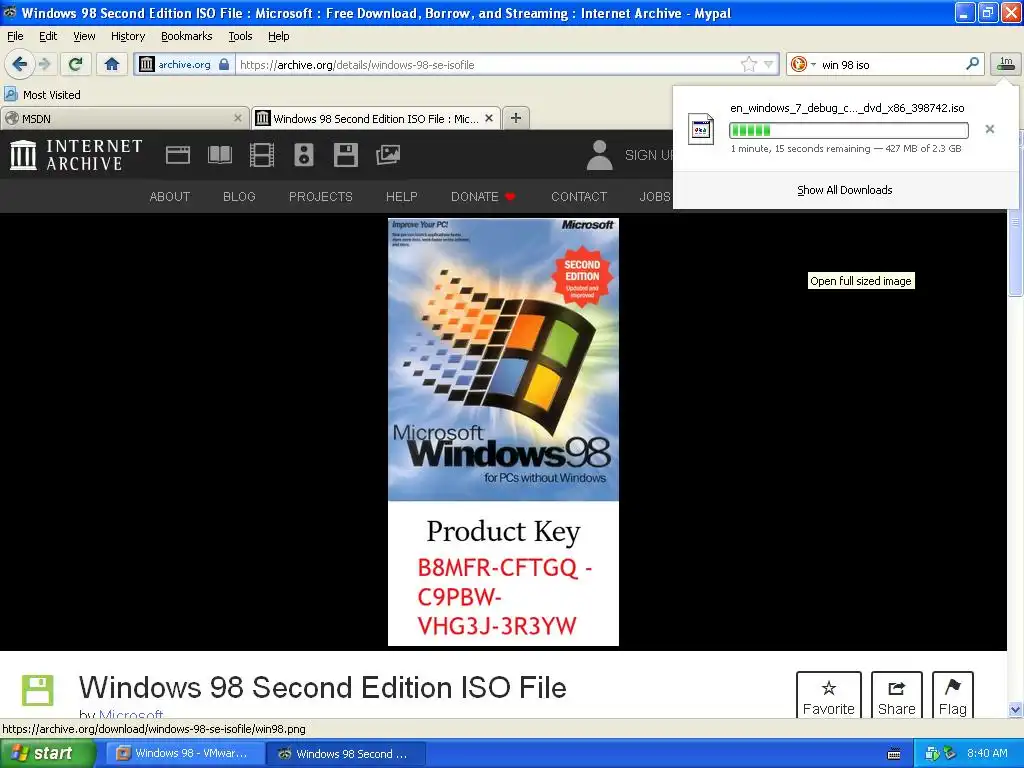
Task: Open the Microsoft author link
Action: (x=131, y=714)
